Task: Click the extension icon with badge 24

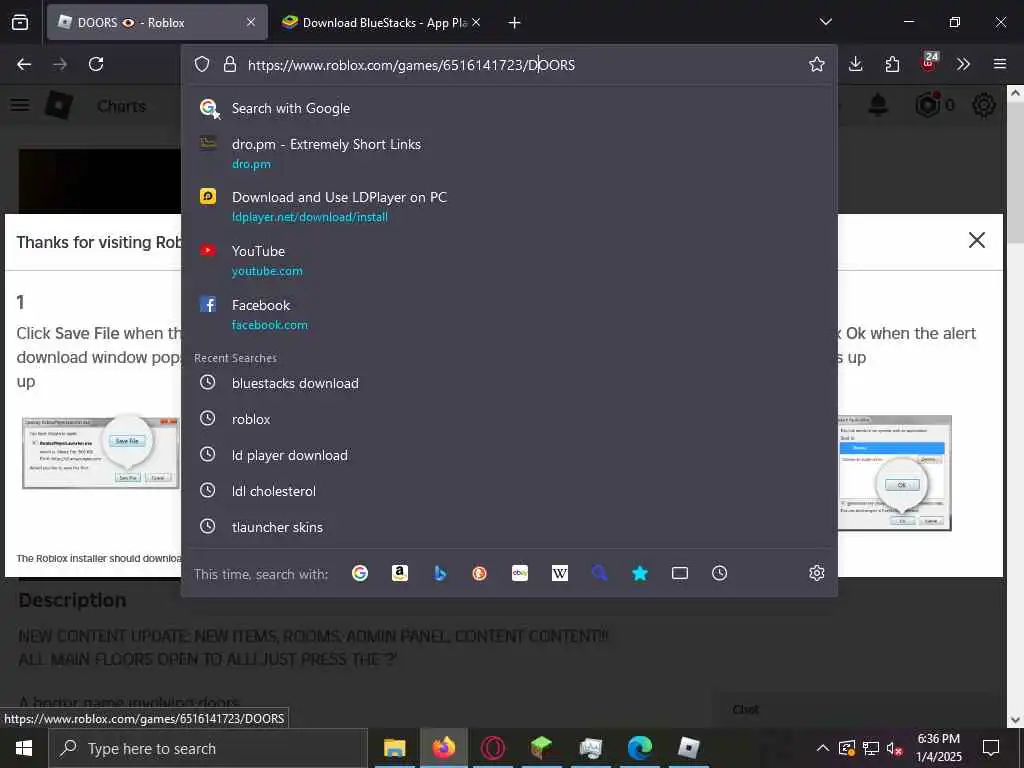Action: point(929,63)
